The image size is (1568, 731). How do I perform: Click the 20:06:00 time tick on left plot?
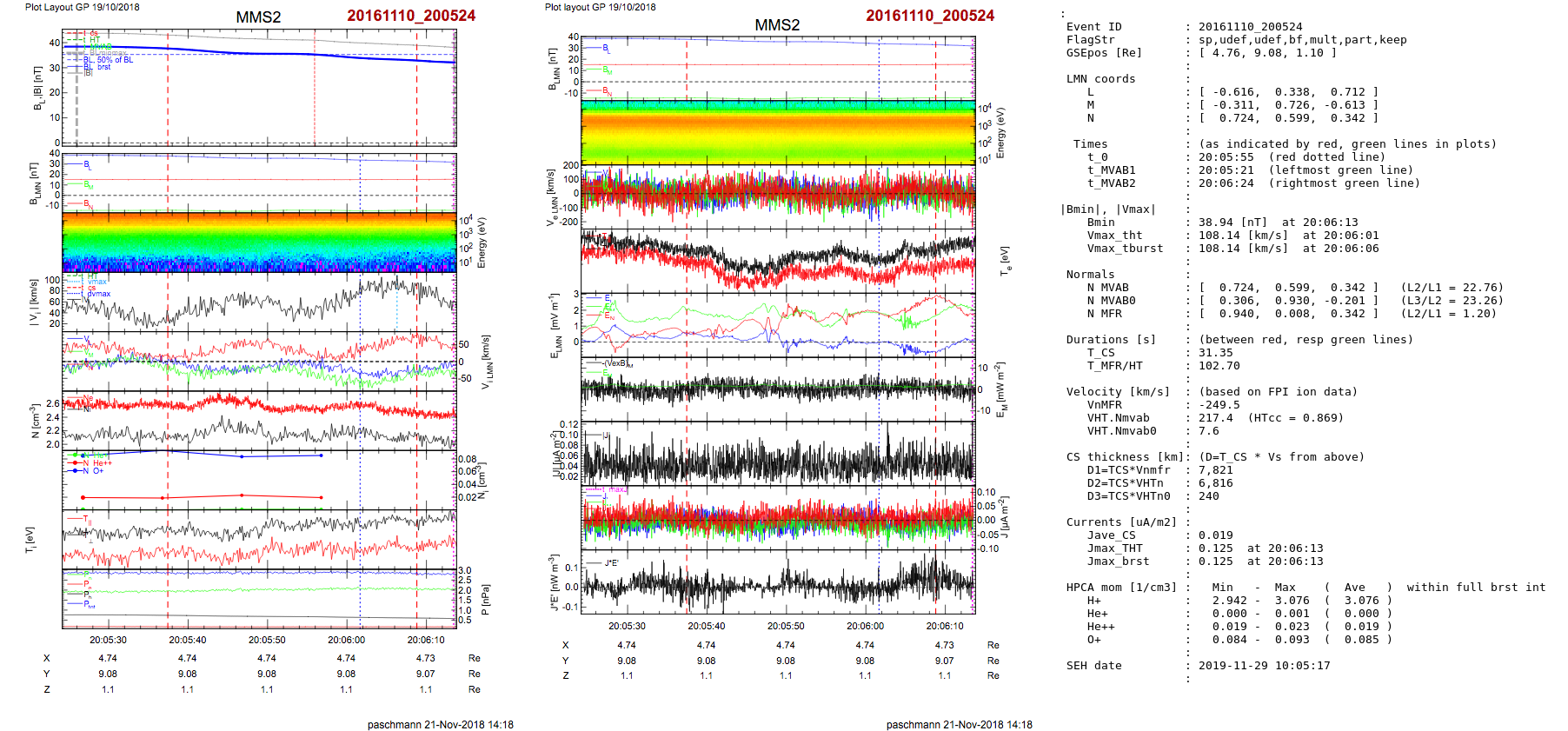coord(346,640)
